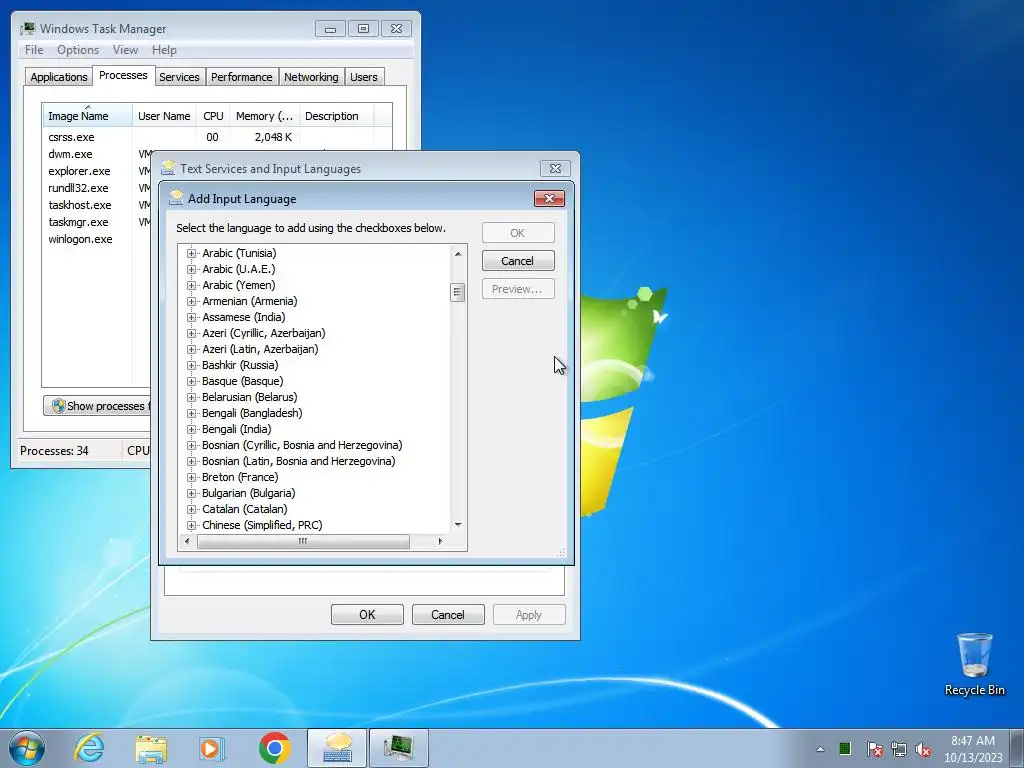Select Basque (Basque) in the language list

(x=242, y=381)
